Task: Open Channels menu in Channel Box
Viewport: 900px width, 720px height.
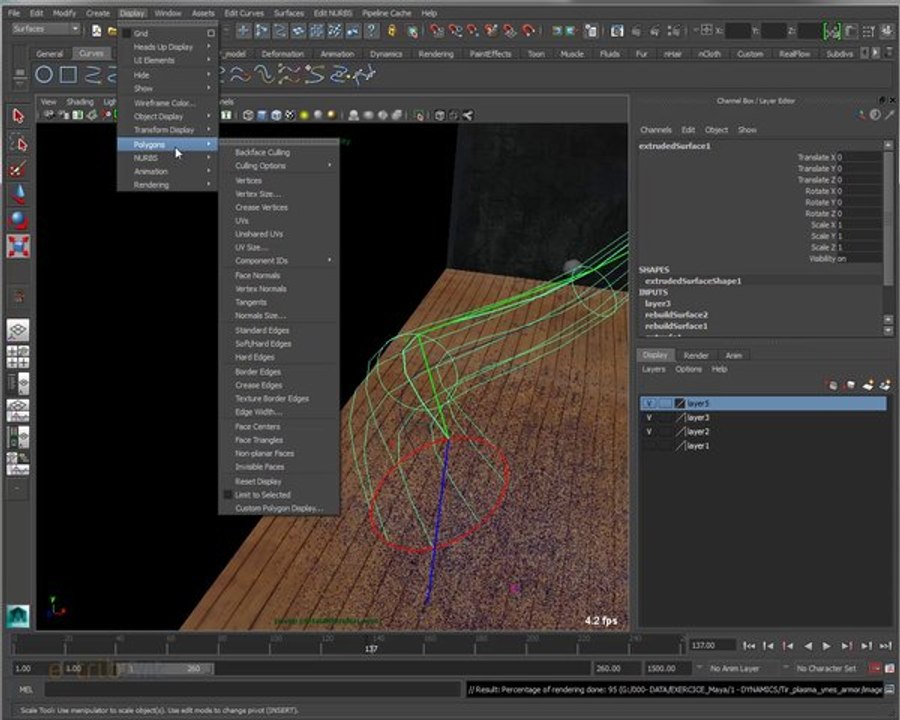Action: (x=655, y=130)
